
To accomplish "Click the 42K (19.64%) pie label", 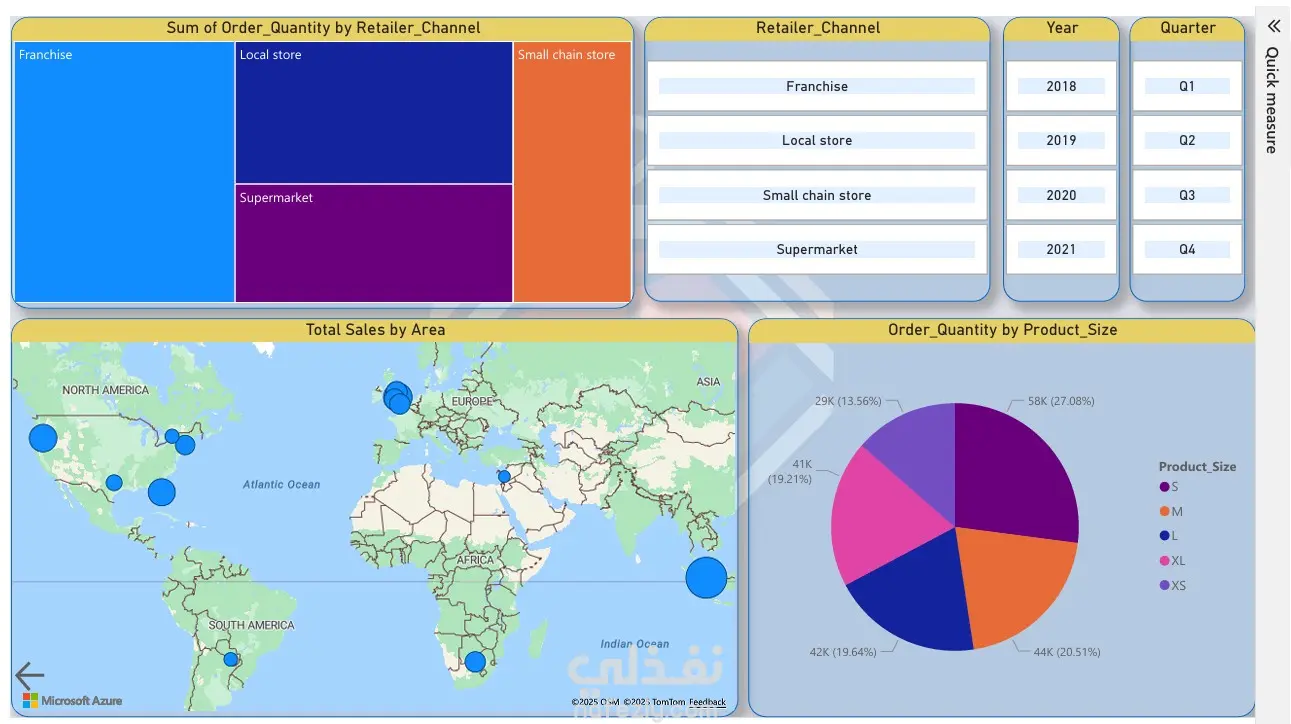I will (x=843, y=652).
